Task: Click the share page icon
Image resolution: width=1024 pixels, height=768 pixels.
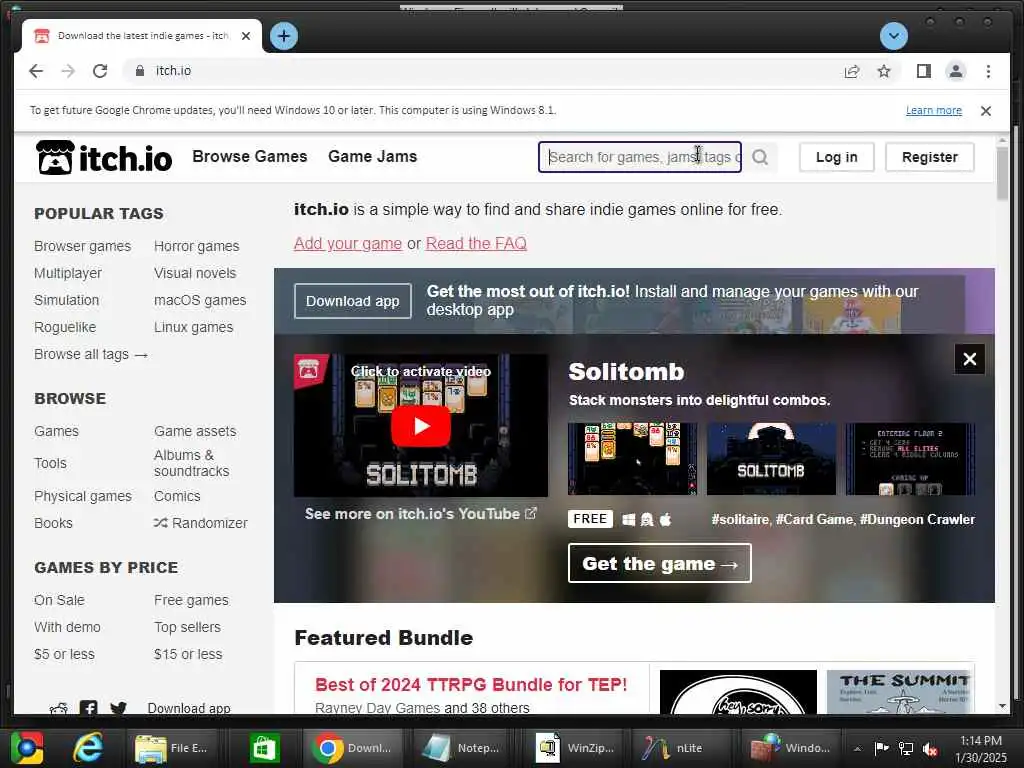Action: click(852, 71)
